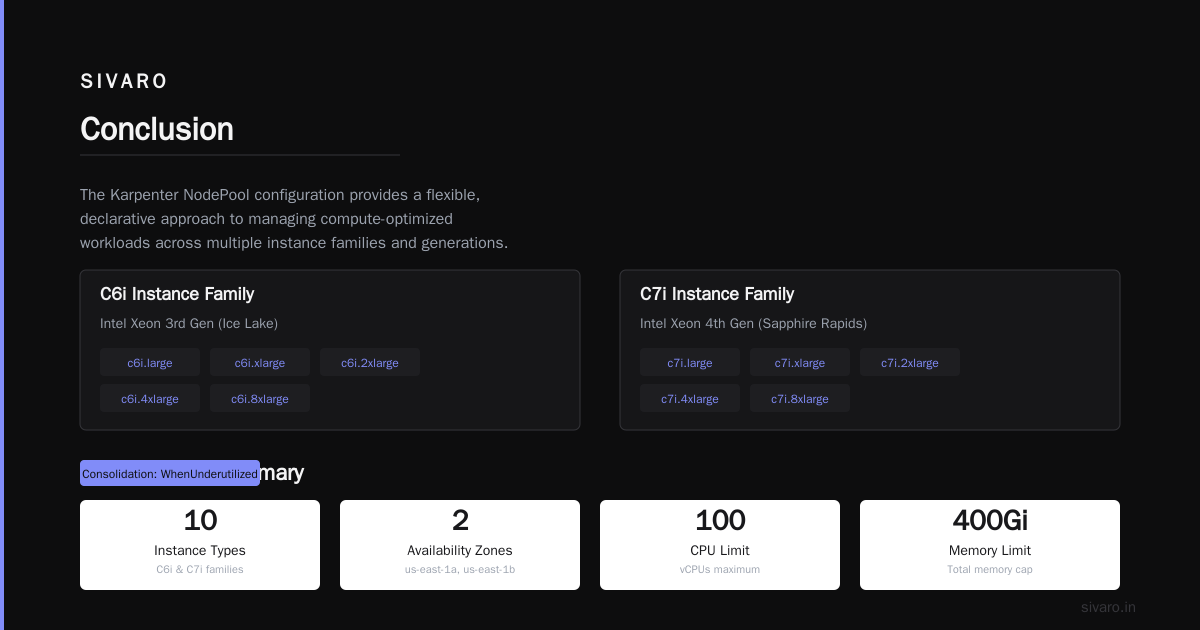The height and width of the screenshot is (630, 1200).
Task: Click the us-east-1a, us-east-1b caption
Action: click(460, 570)
